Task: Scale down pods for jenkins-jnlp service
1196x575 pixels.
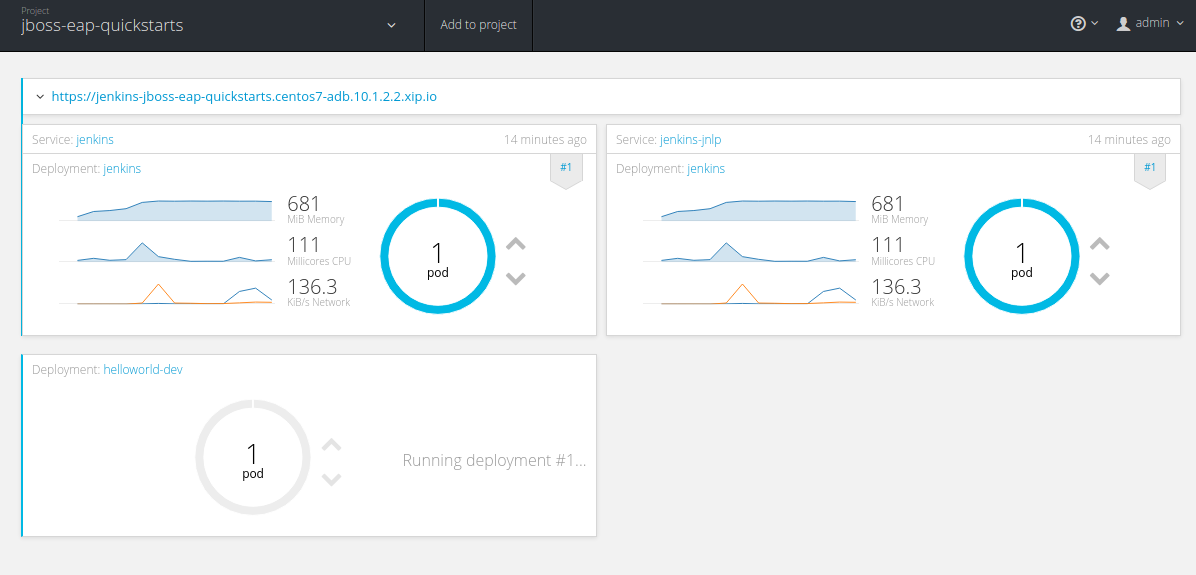Action: 1099,278
